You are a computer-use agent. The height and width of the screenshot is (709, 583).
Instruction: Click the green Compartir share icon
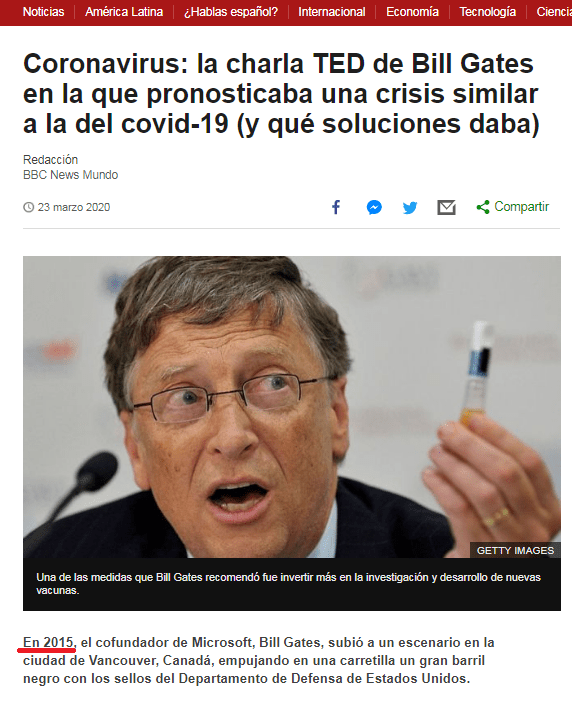click(x=483, y=207)
